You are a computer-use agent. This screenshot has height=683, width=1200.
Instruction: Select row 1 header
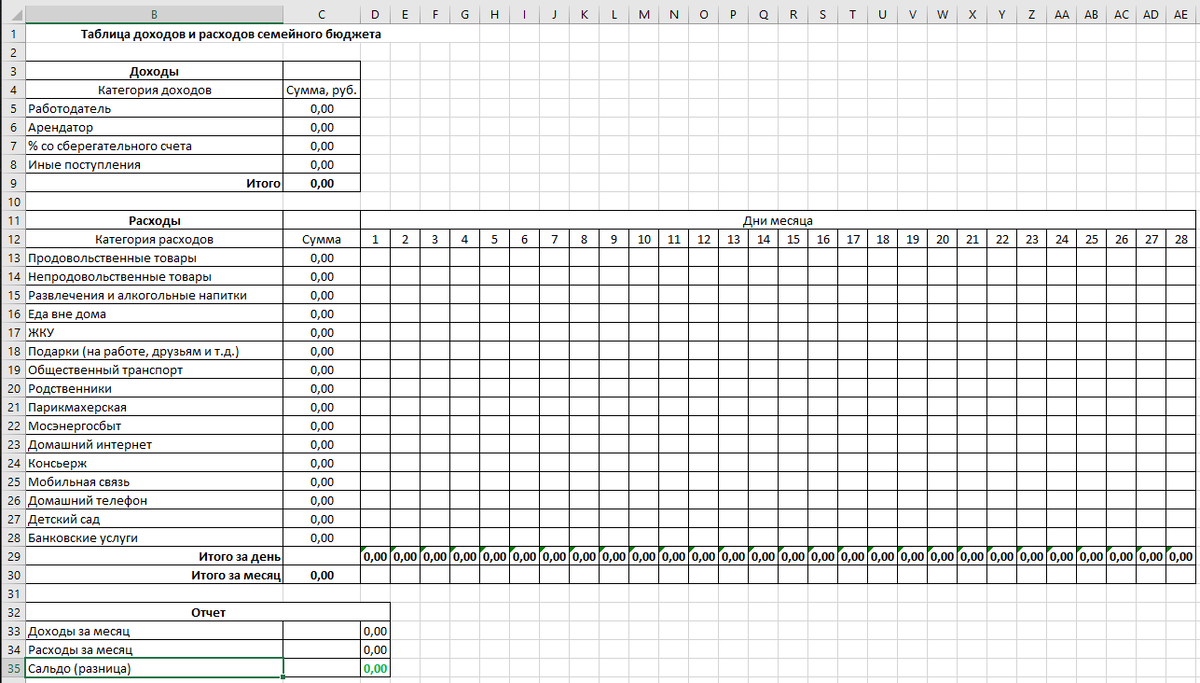pyautogui.click(x=12, y=33)
